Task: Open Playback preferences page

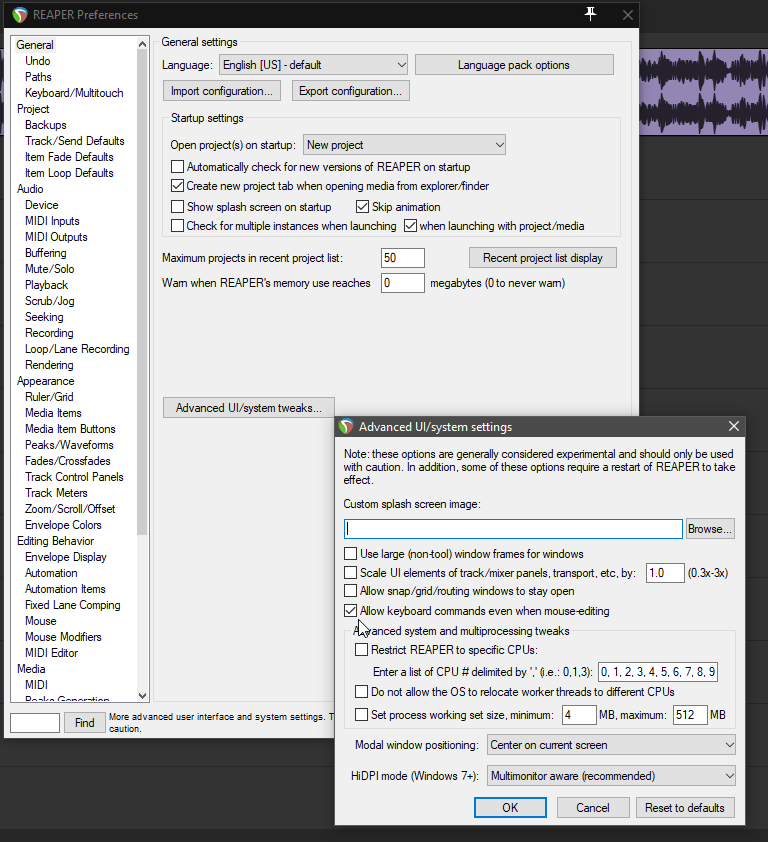Action: [46, 285]
